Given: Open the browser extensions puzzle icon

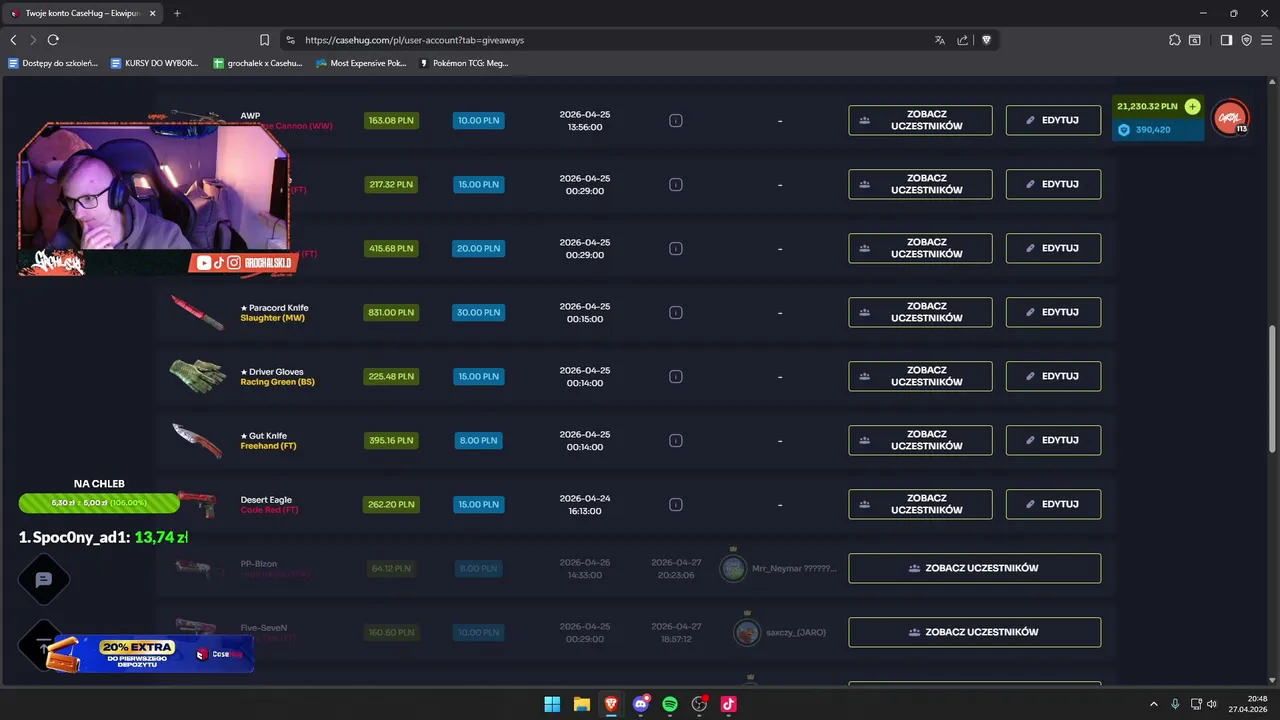Looking at the screenshot, I should click(x=1174, y=40).
